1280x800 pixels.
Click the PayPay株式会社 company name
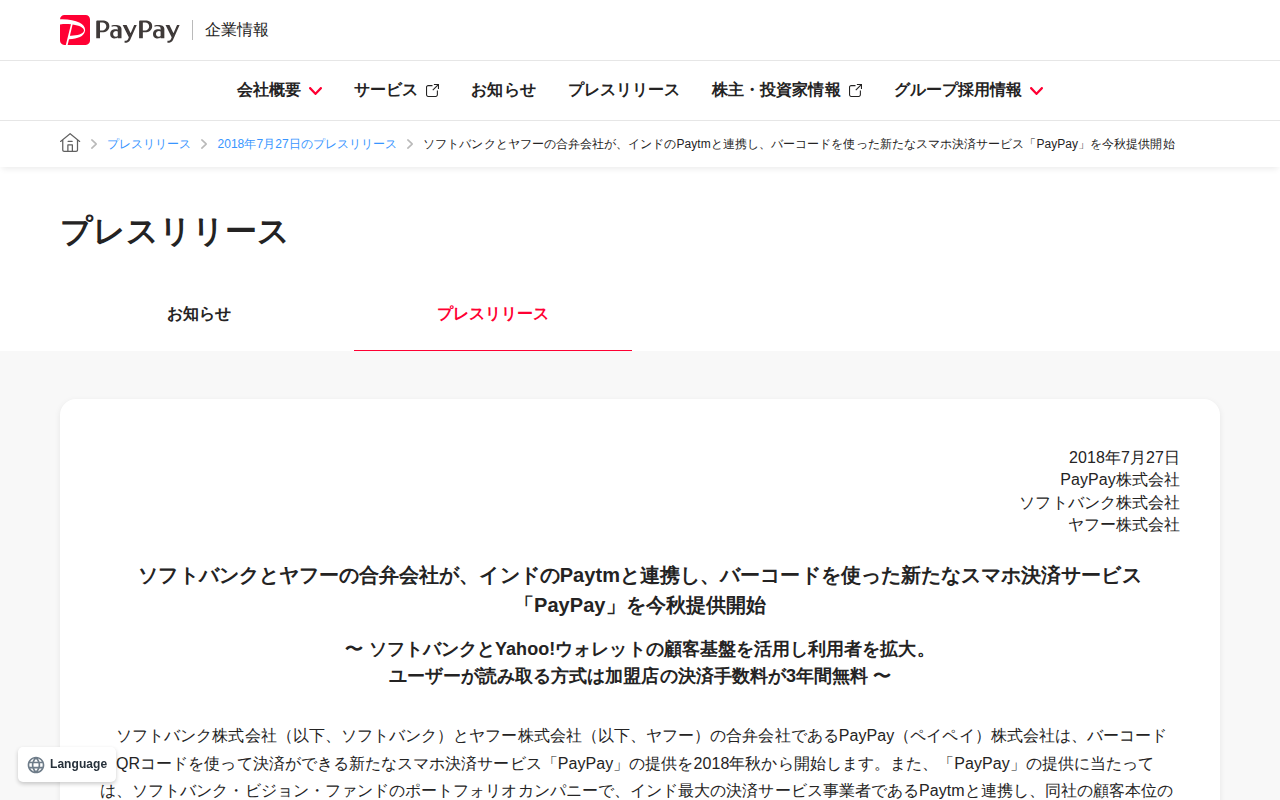coord(1120,480)
